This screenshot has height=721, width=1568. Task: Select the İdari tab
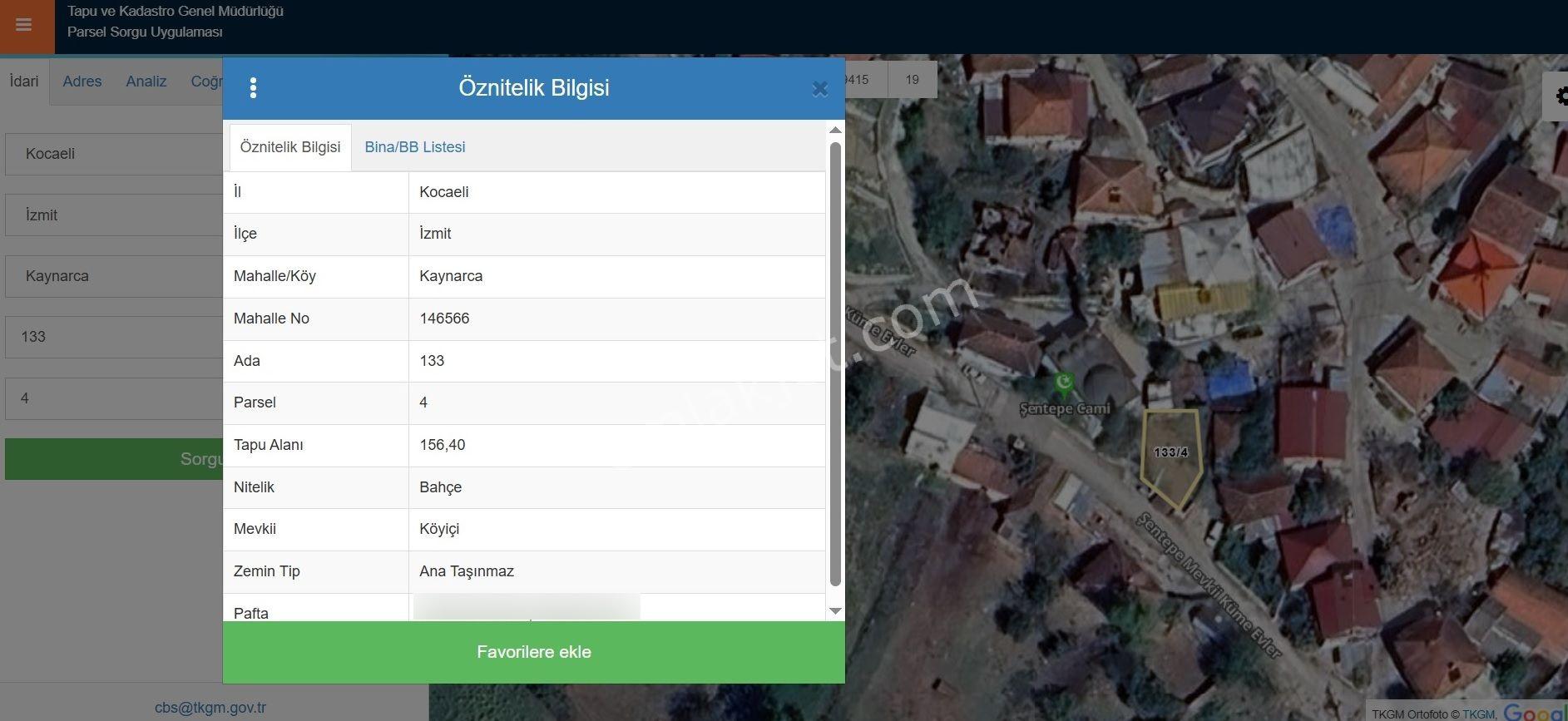24,81
